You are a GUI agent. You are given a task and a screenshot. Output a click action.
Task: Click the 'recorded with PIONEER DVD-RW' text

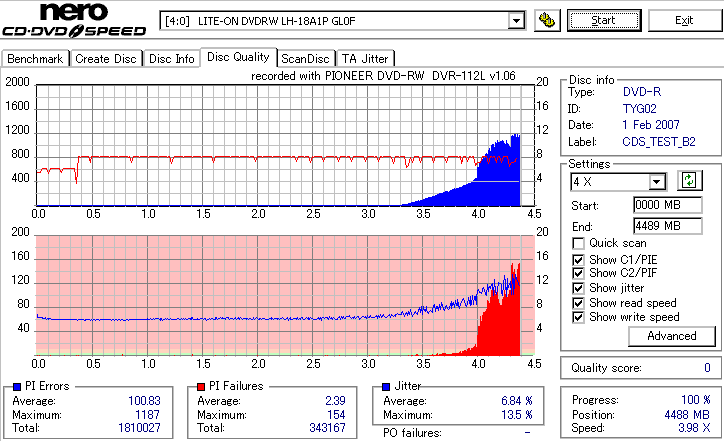pyautogui.click(x=337, y=76)
